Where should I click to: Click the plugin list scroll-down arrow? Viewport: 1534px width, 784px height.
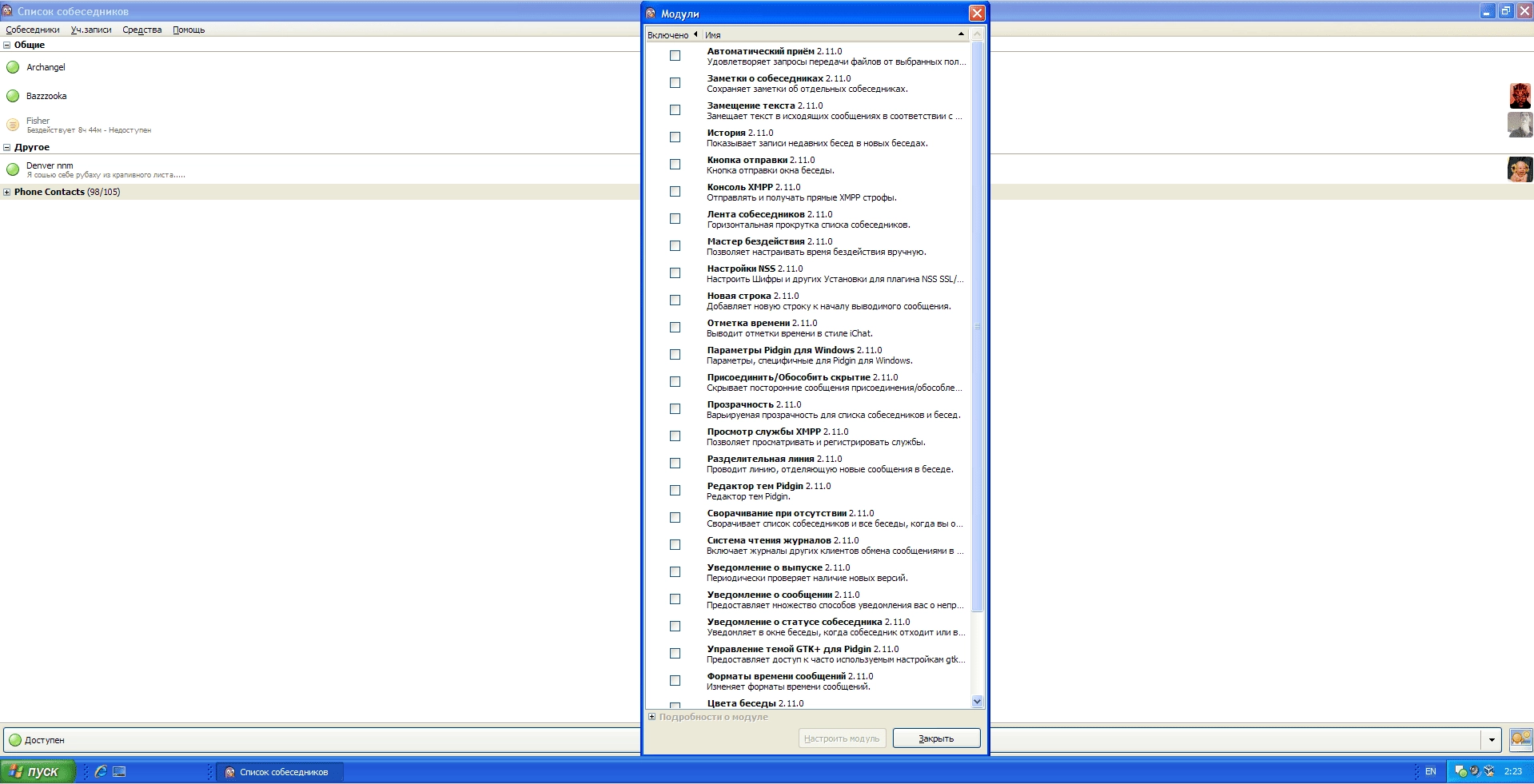pyautogui.click(x=977, y=702)
